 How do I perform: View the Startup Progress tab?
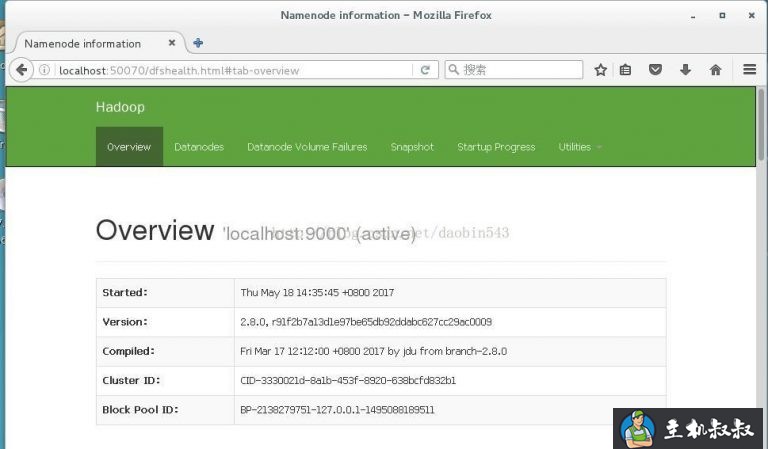tap(496, 147)
